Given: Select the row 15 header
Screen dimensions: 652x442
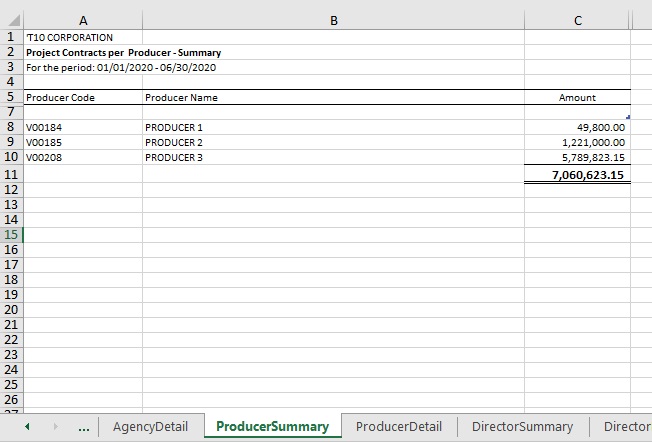Looking at the screenshot, I should click(x=11, y=235).
